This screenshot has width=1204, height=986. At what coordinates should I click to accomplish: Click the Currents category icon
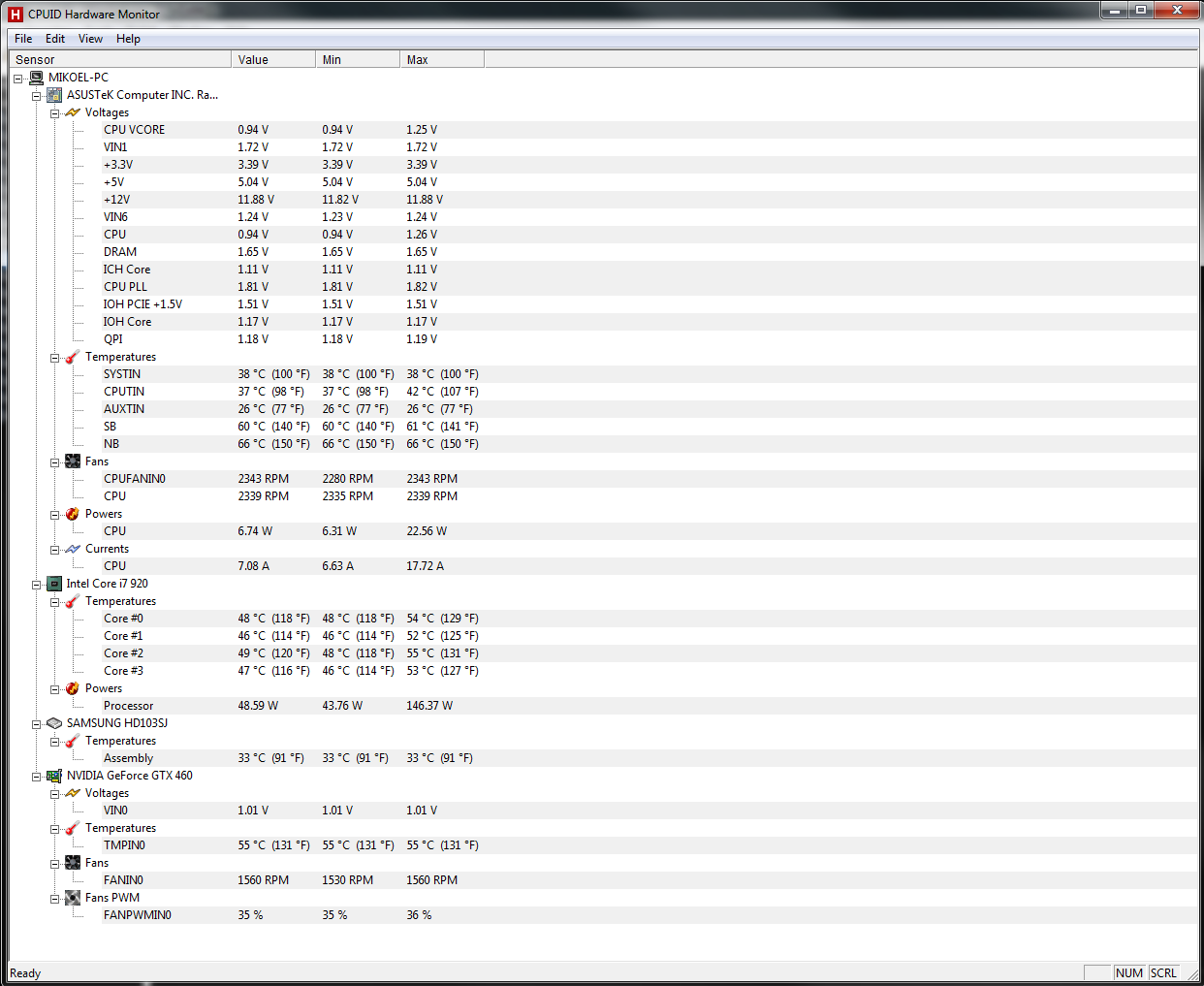pyautogui.click(x=73, y=549)
